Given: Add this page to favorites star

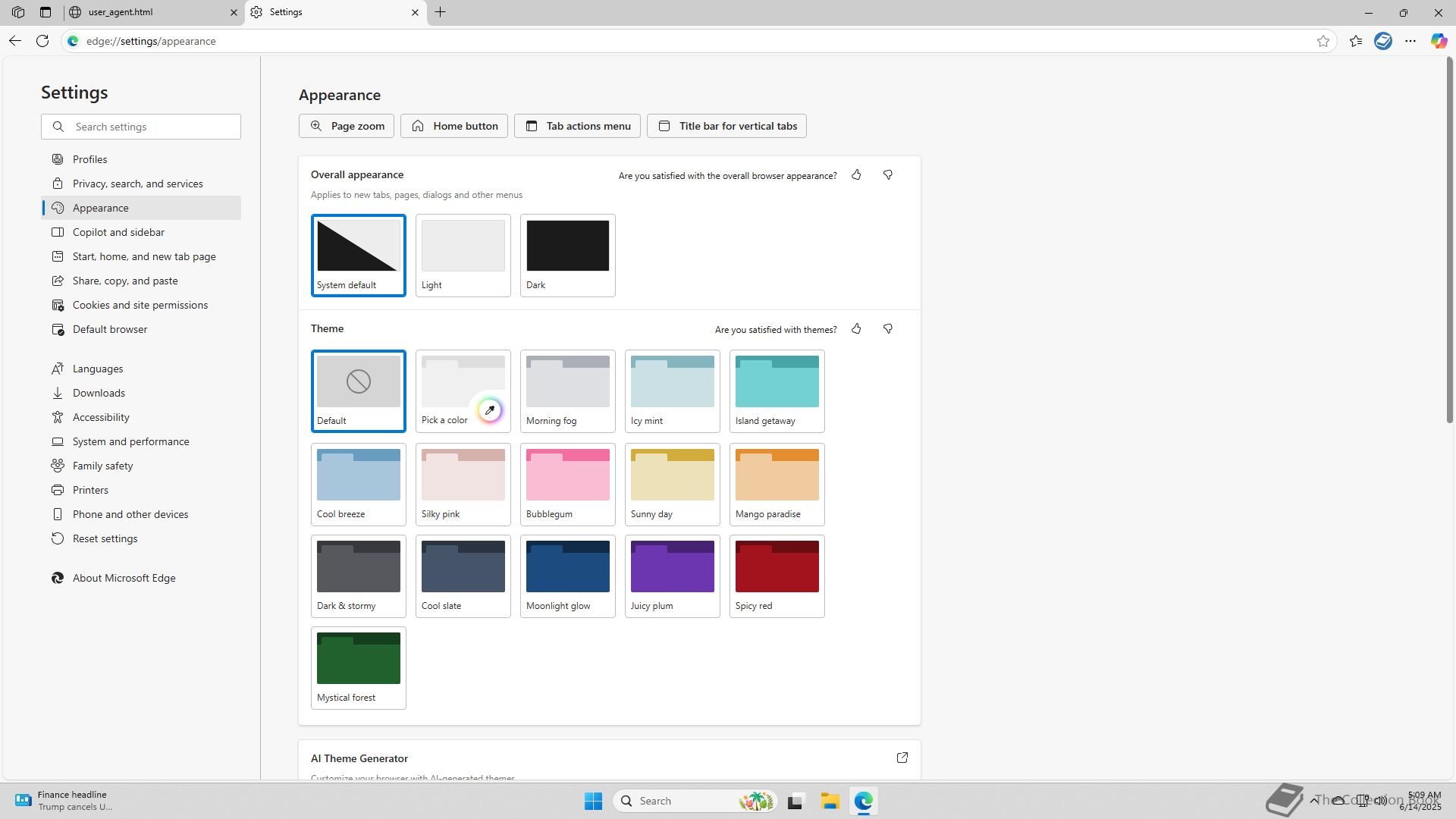Looking at the screenshot, I should pyautogui.click(x=1323, y=41).
